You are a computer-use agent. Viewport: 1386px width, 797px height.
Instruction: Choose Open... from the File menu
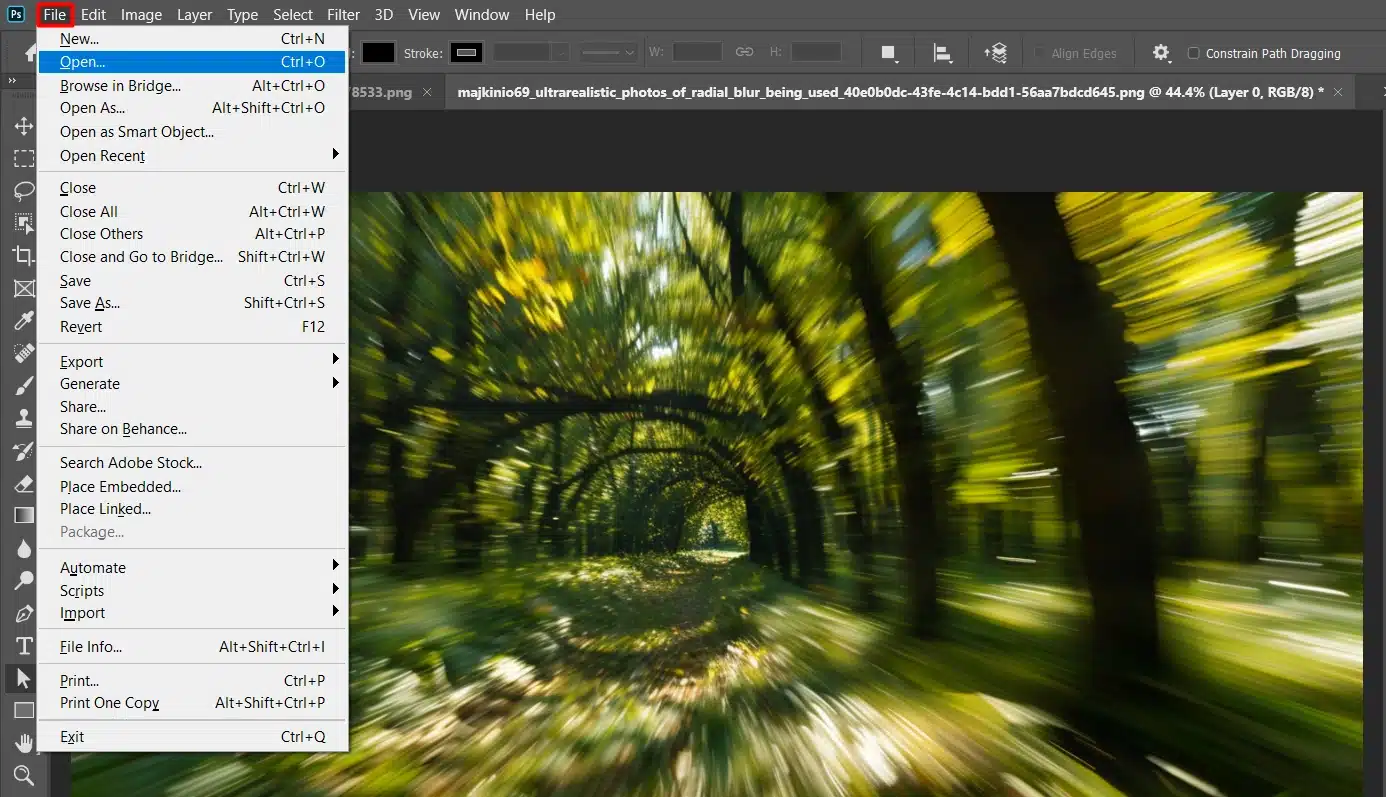(192, 62)
